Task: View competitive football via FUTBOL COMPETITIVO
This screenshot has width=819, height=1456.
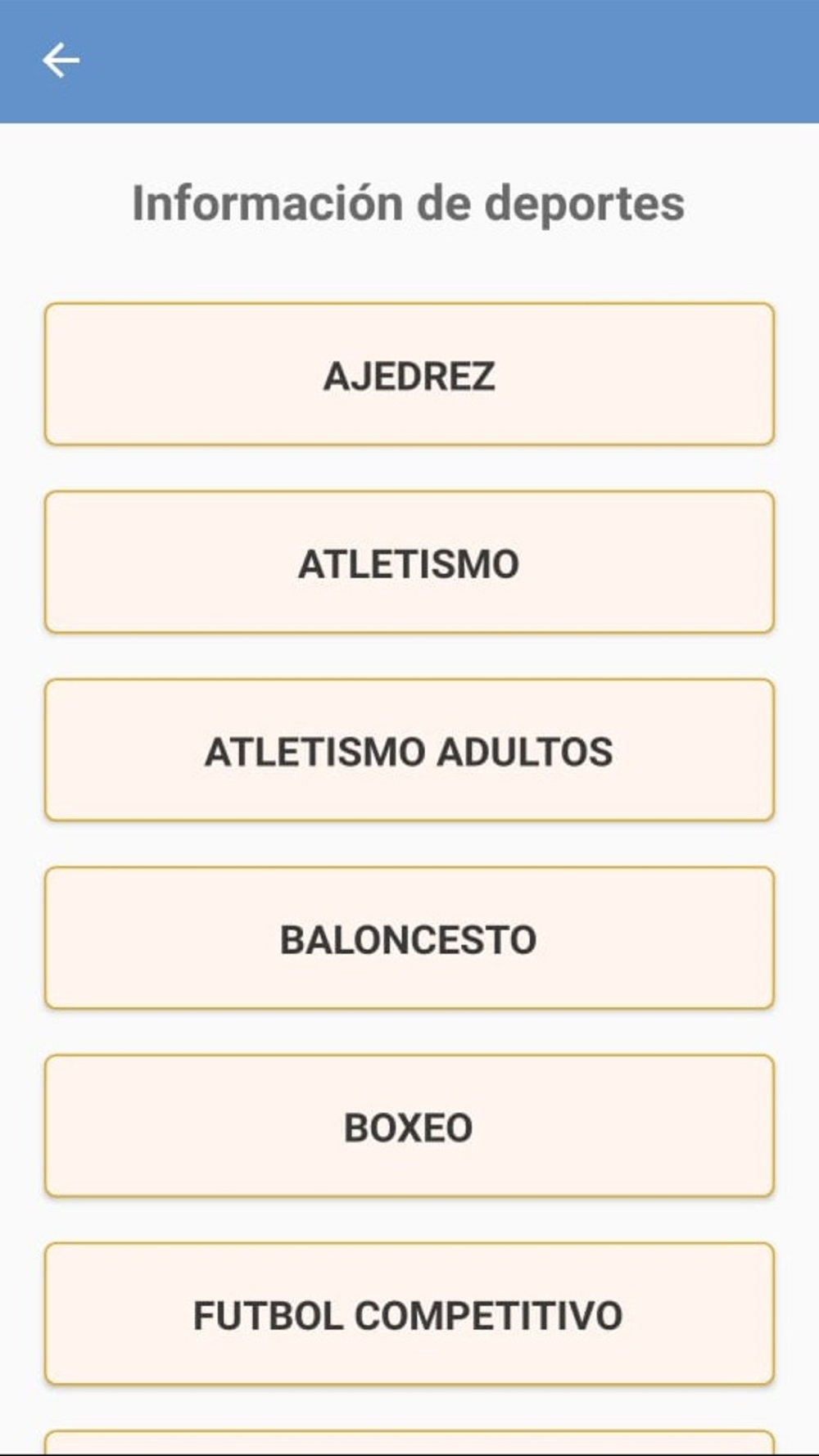Action: click(x=409, y=1314)
